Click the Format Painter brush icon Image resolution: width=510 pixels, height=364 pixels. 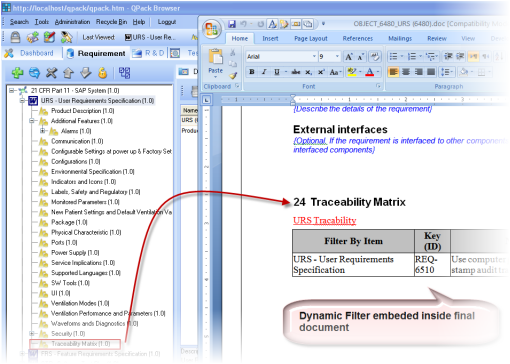coord(233,76)
